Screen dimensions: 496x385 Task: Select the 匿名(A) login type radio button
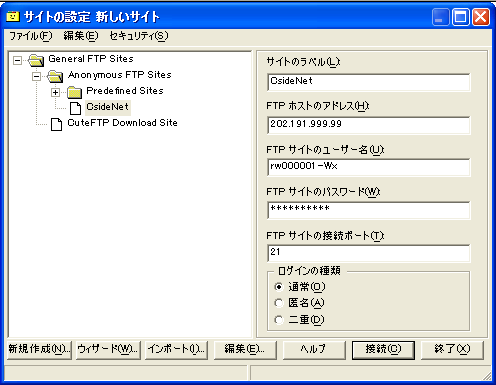click(x=279, y=303)
